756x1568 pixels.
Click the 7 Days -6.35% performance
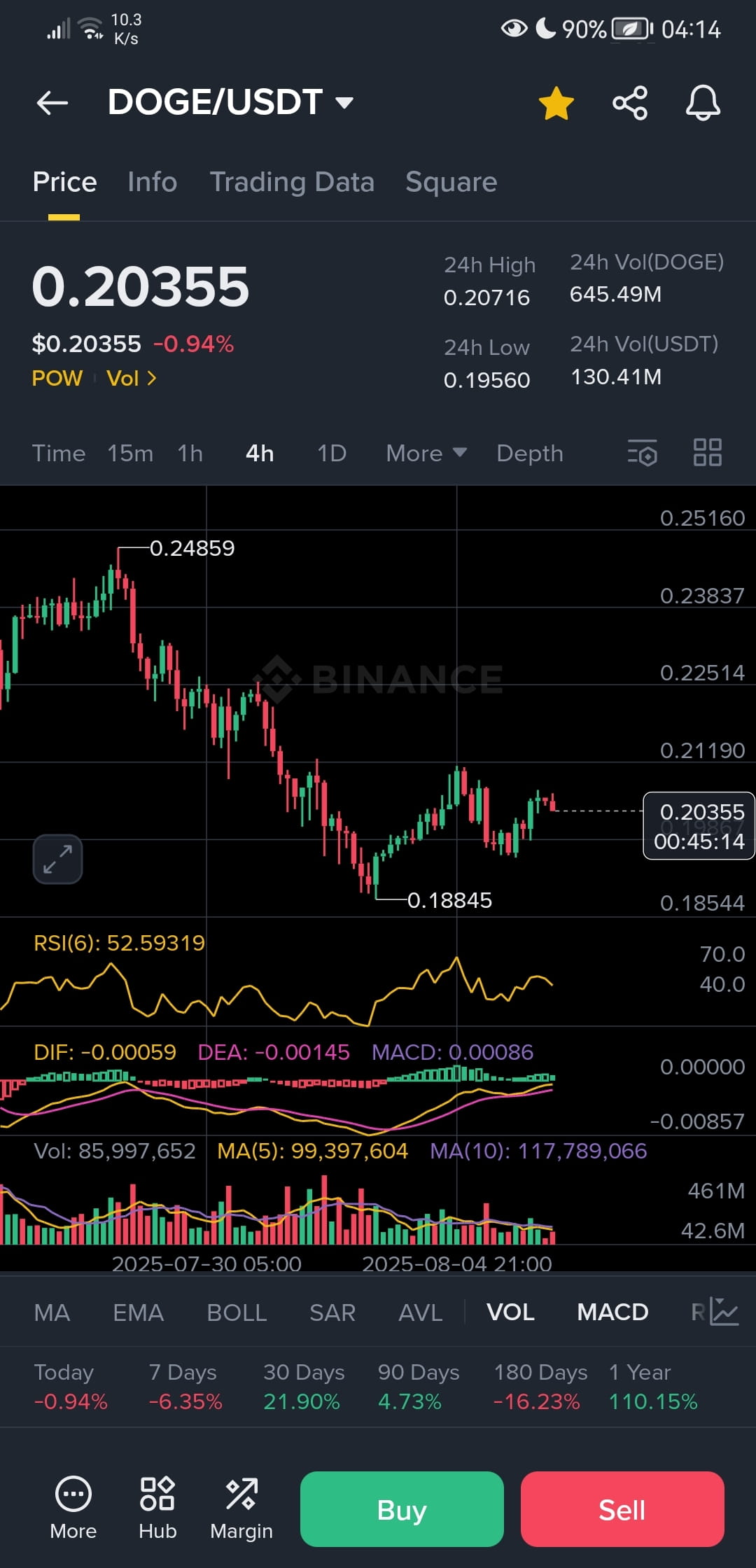pos(185,1387)
